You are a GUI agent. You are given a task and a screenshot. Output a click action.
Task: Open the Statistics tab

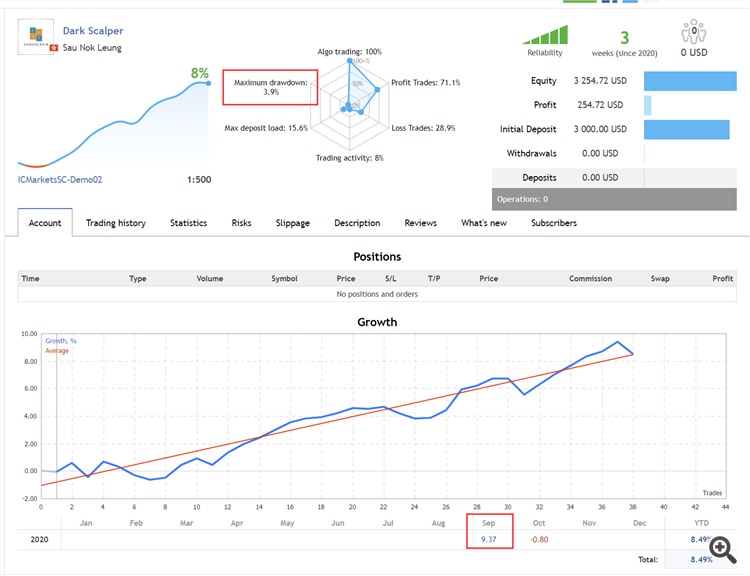click(x=188, y=223)
